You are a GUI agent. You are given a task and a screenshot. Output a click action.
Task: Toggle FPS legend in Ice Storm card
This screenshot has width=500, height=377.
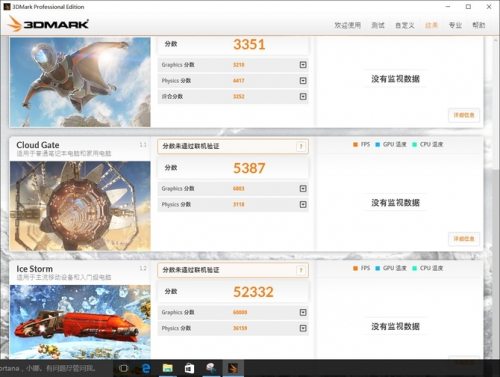(362, 268)
